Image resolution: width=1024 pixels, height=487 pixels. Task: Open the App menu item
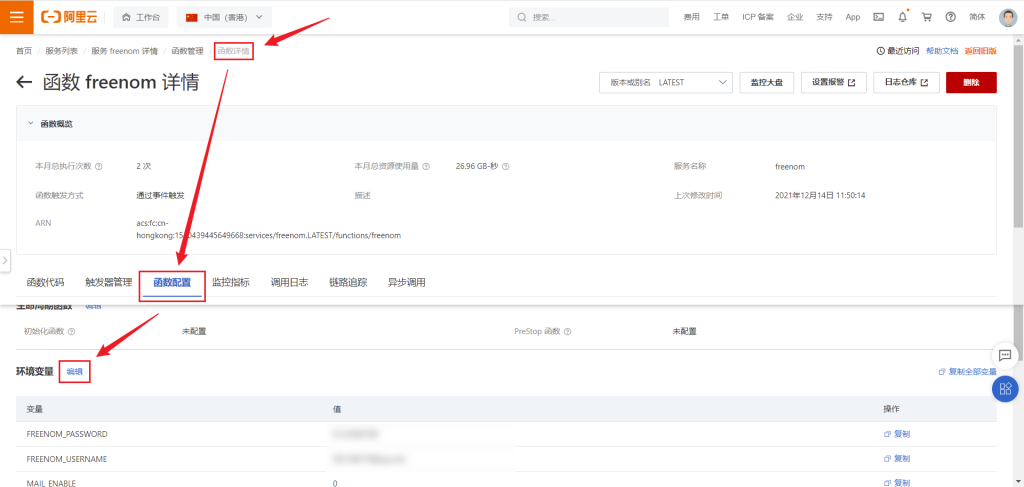(852, 17)
